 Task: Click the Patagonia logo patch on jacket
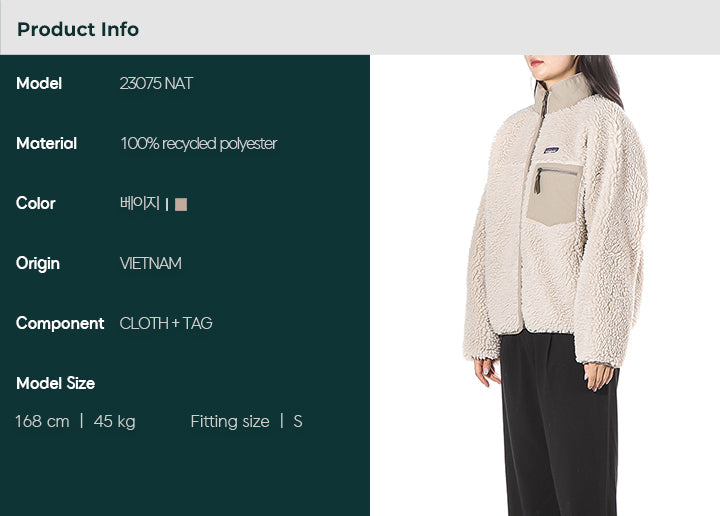click(551, 150)
